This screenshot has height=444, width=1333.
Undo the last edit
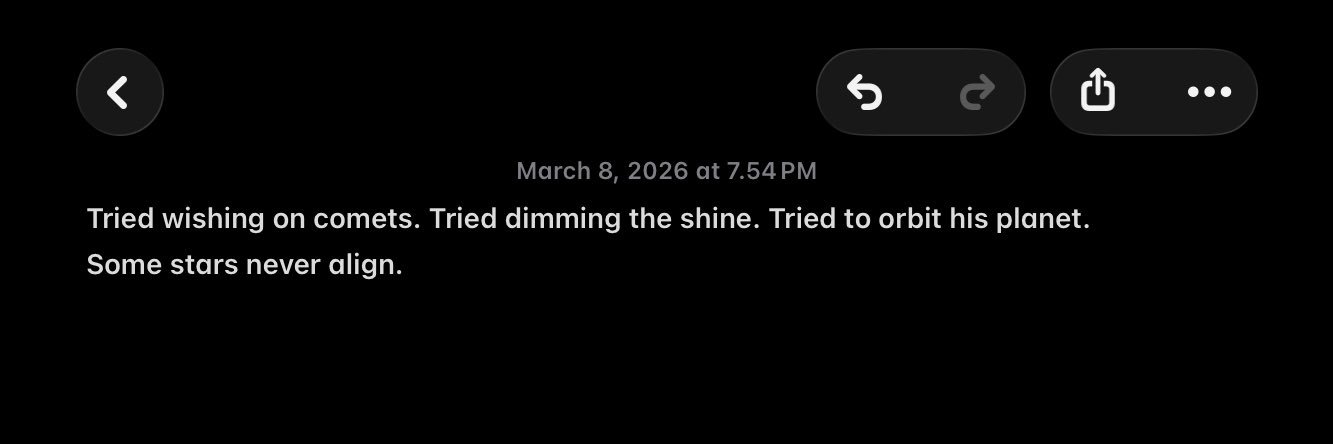[x=865, y=92]
